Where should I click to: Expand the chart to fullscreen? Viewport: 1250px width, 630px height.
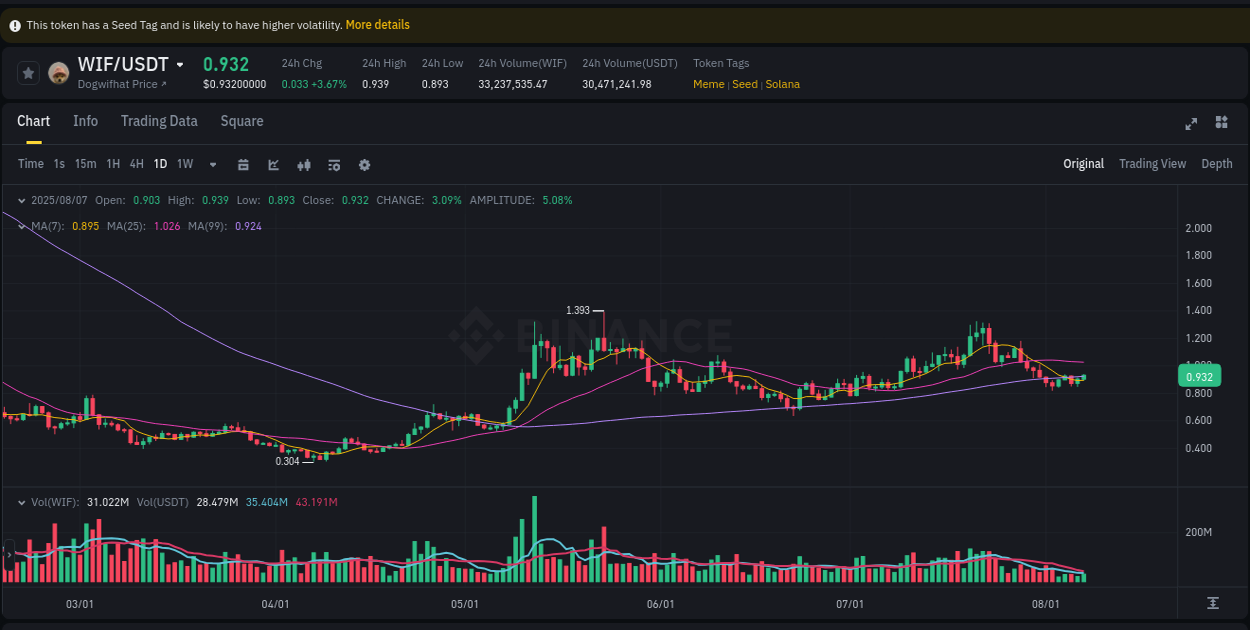(1191, 123)
